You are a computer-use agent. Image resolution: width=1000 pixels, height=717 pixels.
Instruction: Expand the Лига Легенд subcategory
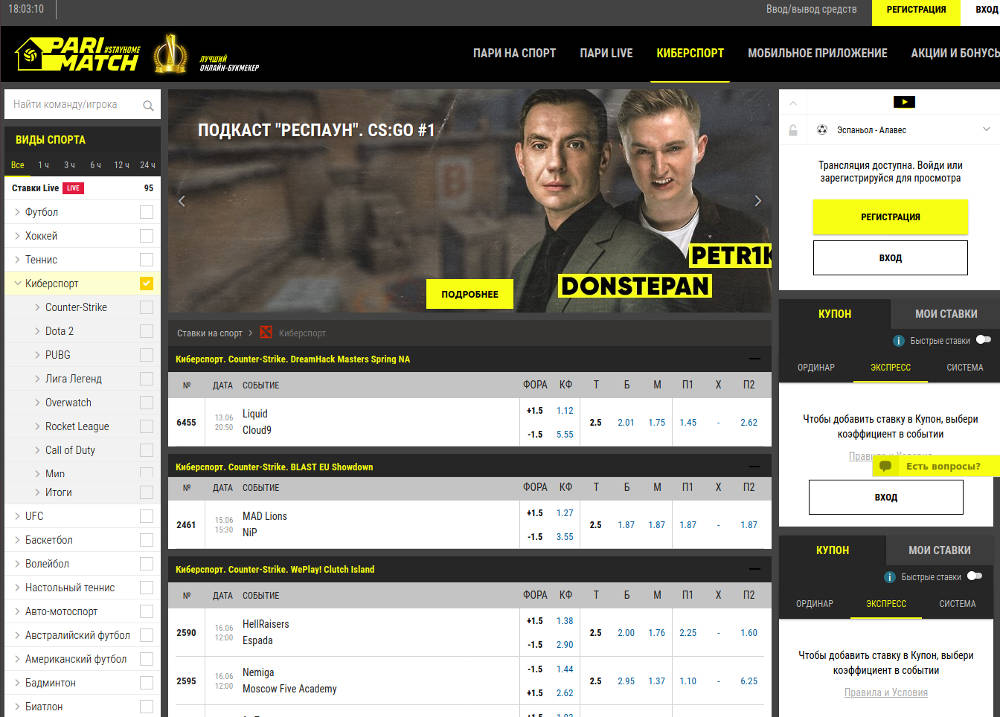(37, 379)
